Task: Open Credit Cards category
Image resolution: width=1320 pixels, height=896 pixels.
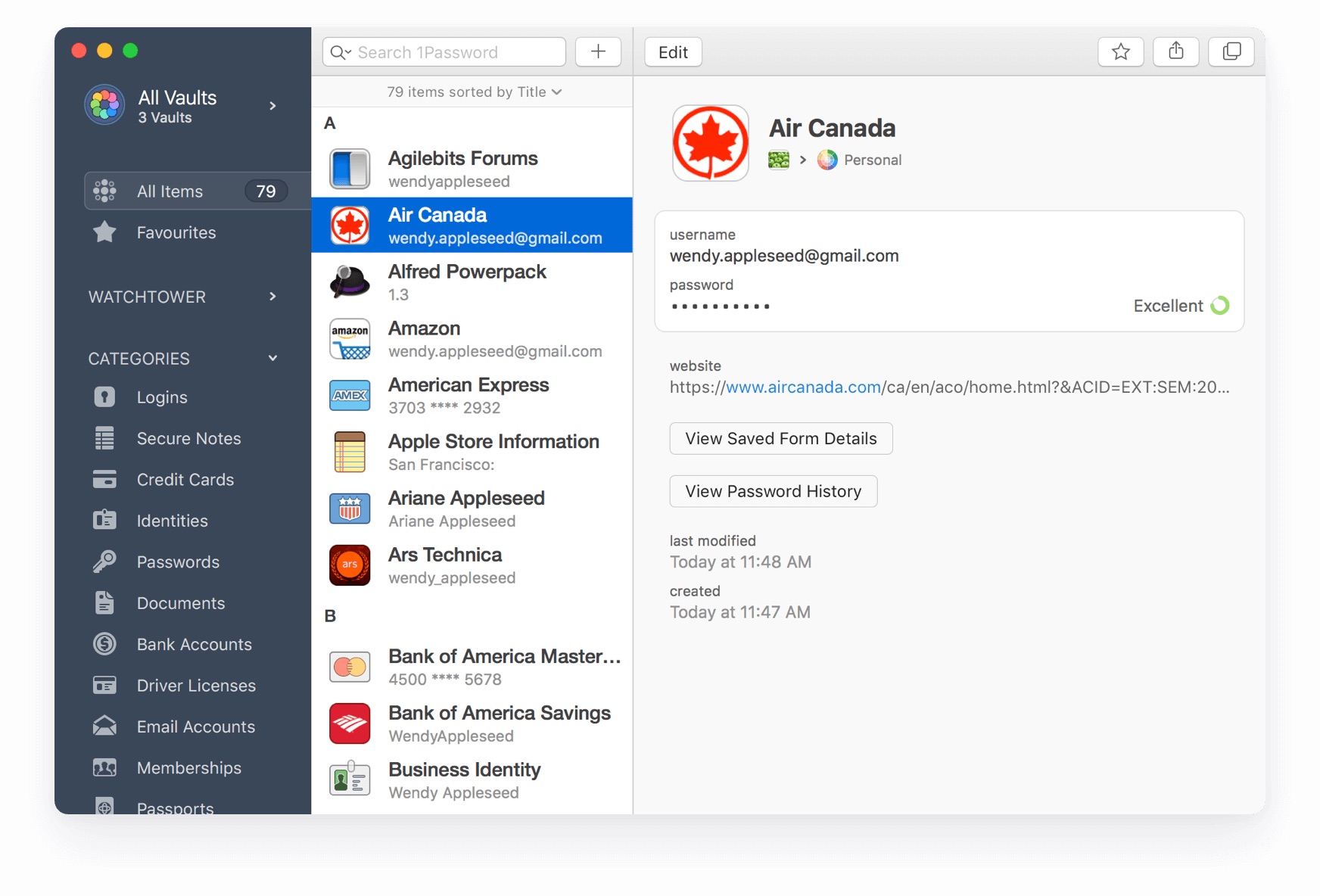Action: point(185,480)
